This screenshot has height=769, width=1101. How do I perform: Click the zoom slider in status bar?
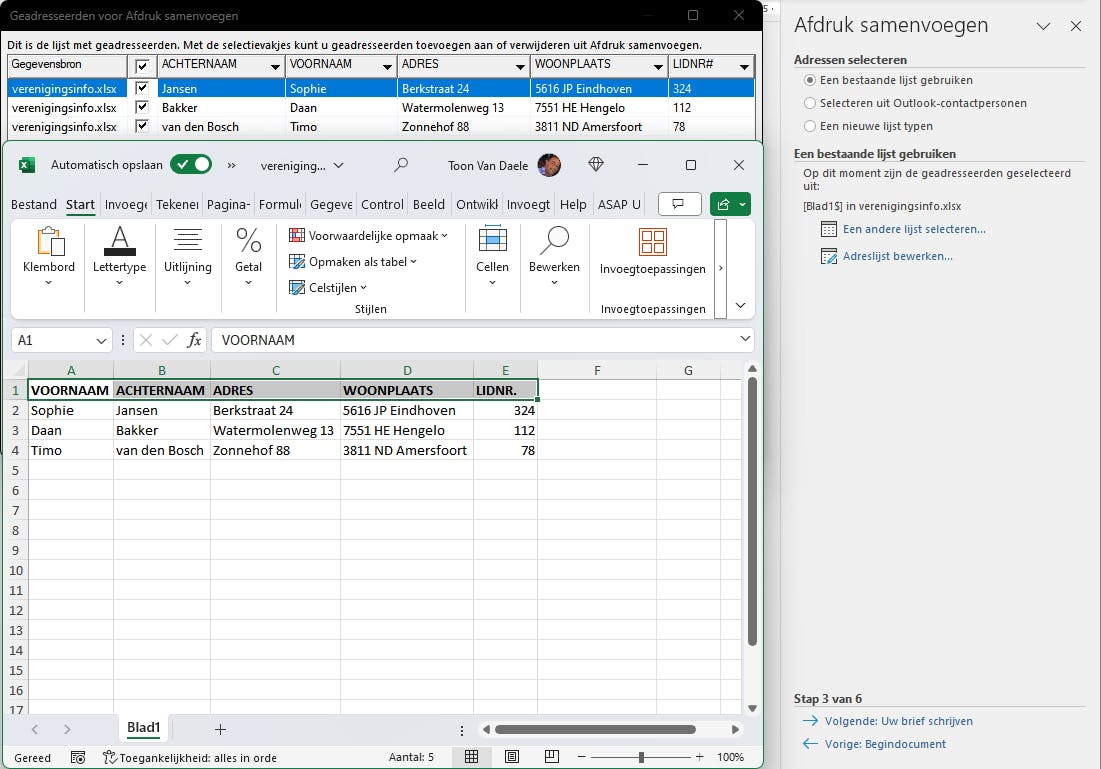tap(641, 757)
